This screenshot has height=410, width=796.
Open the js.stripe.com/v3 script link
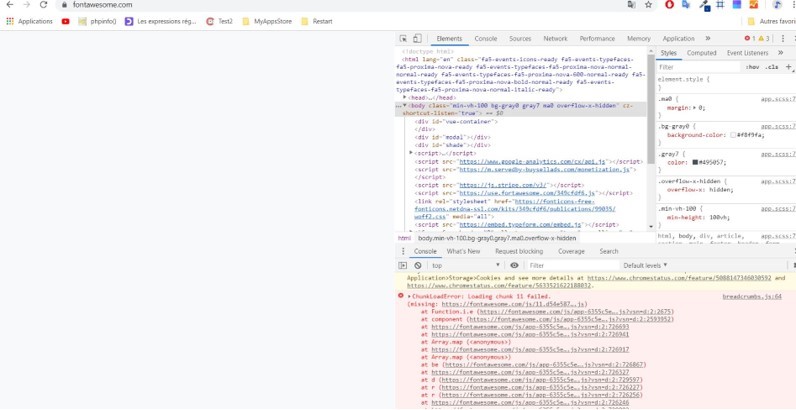click(504, 185)
